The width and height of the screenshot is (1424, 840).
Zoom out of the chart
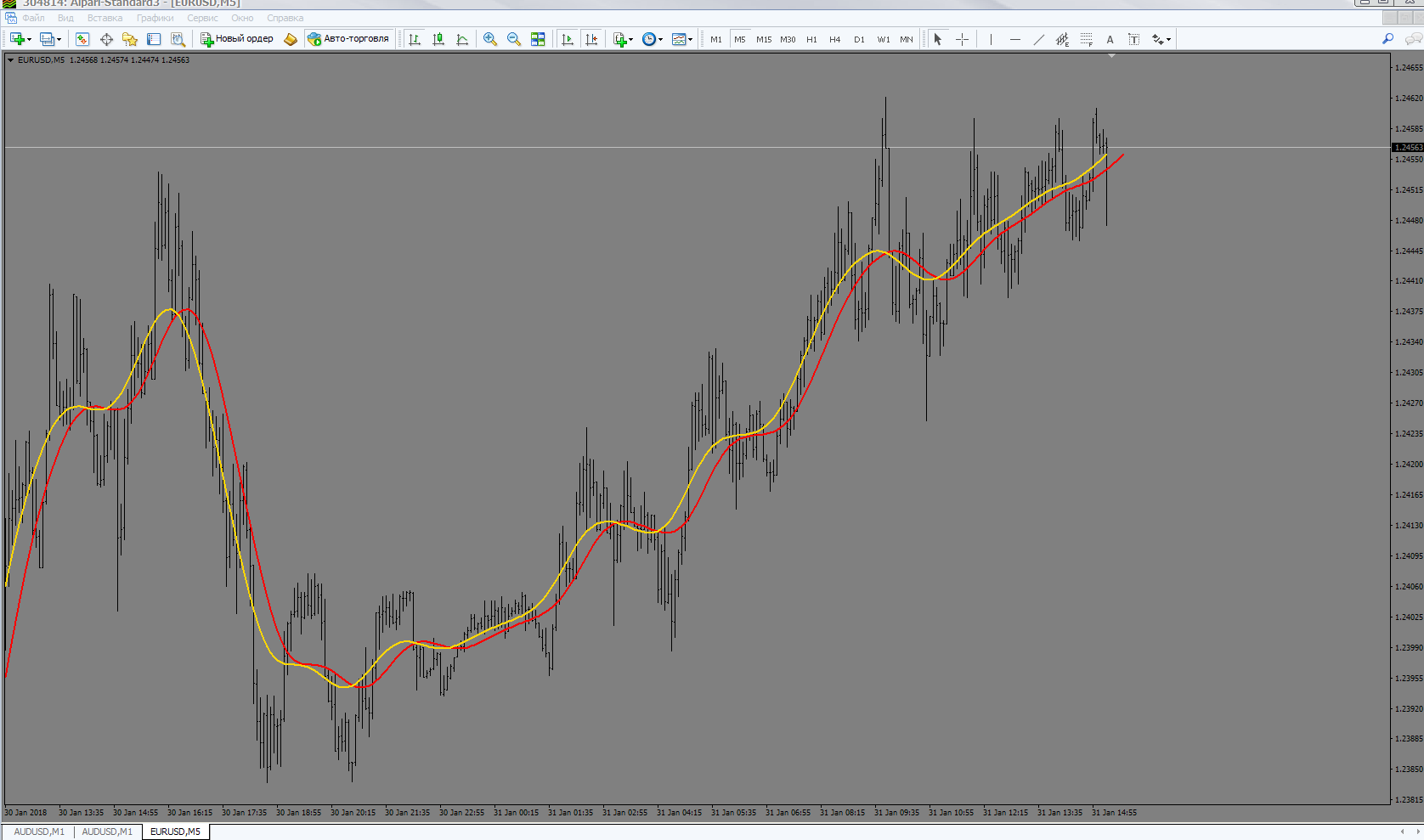point(514,39)
